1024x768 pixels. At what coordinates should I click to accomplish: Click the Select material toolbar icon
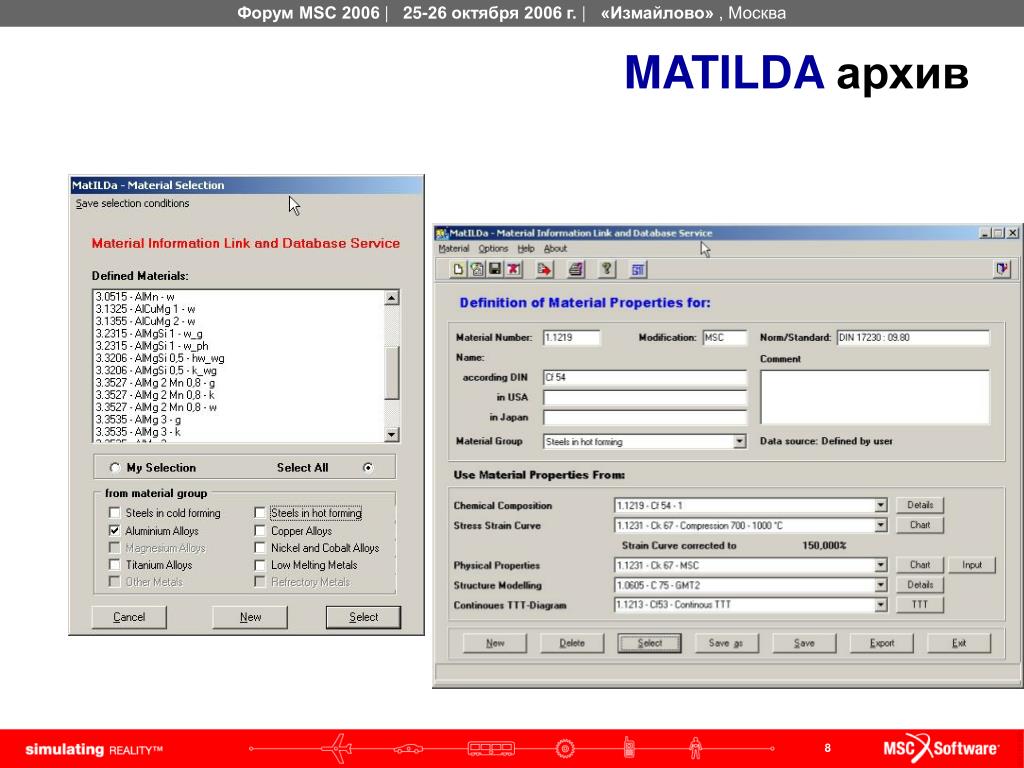(x=477, y=269)
